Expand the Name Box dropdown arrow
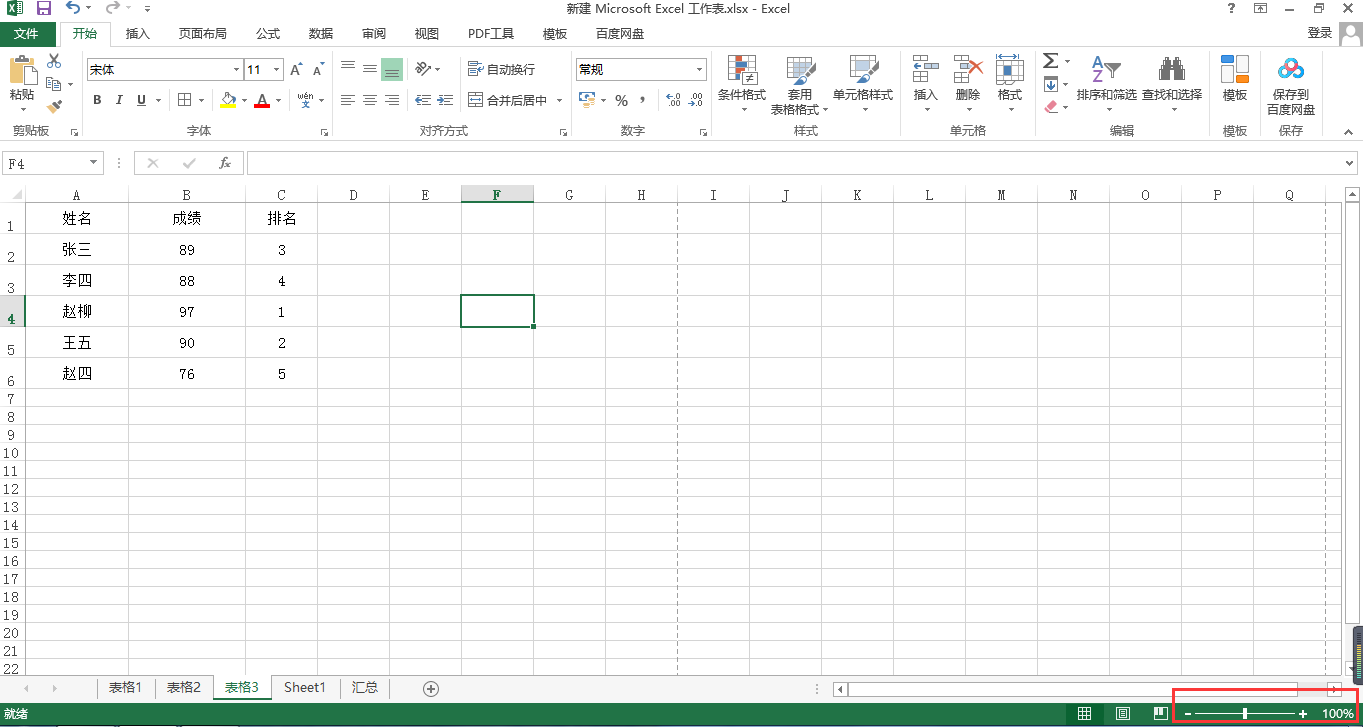Image resolution: width=1363 pixels, height=727 pixels. point(94,162)
